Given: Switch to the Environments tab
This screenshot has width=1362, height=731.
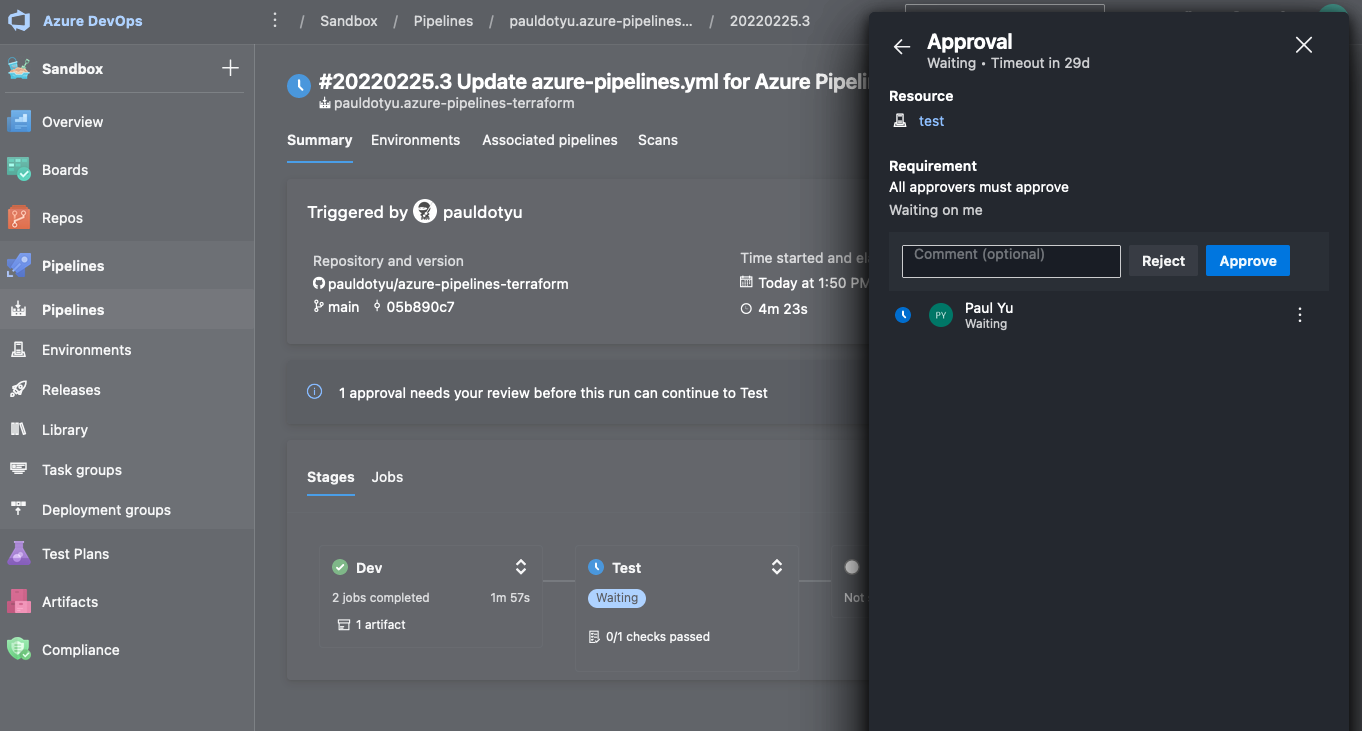Looking at the screenshot, I should (415, 140).
